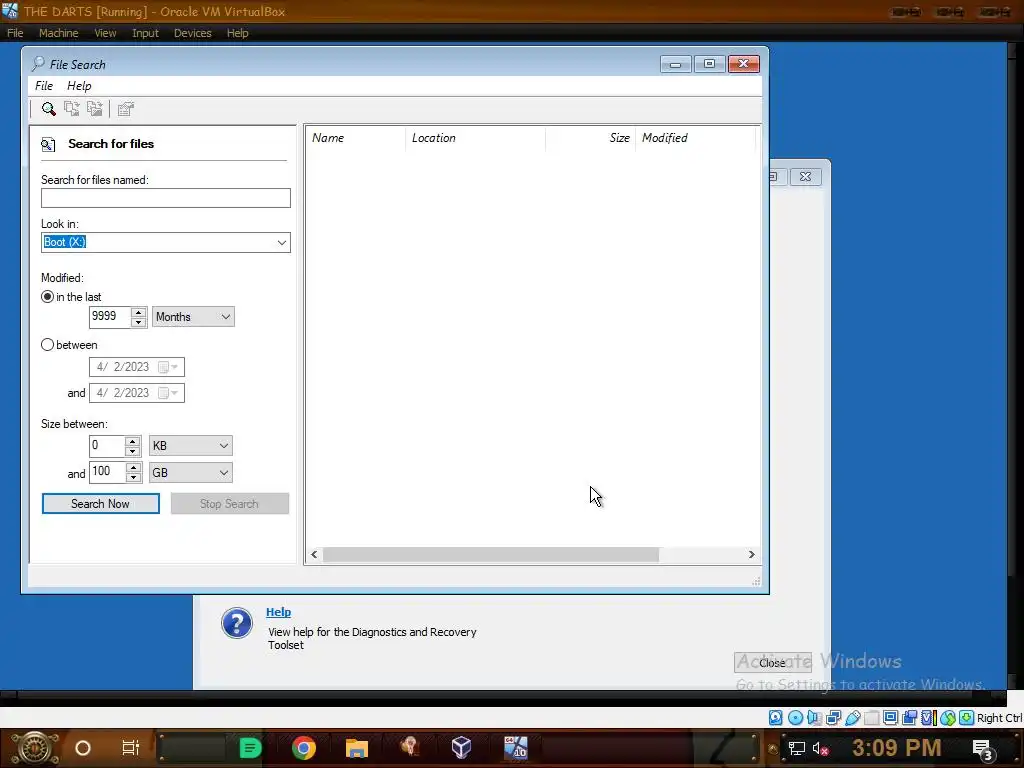
Task: Open VirtualBox View menu
Action: [x=104, y=33]
